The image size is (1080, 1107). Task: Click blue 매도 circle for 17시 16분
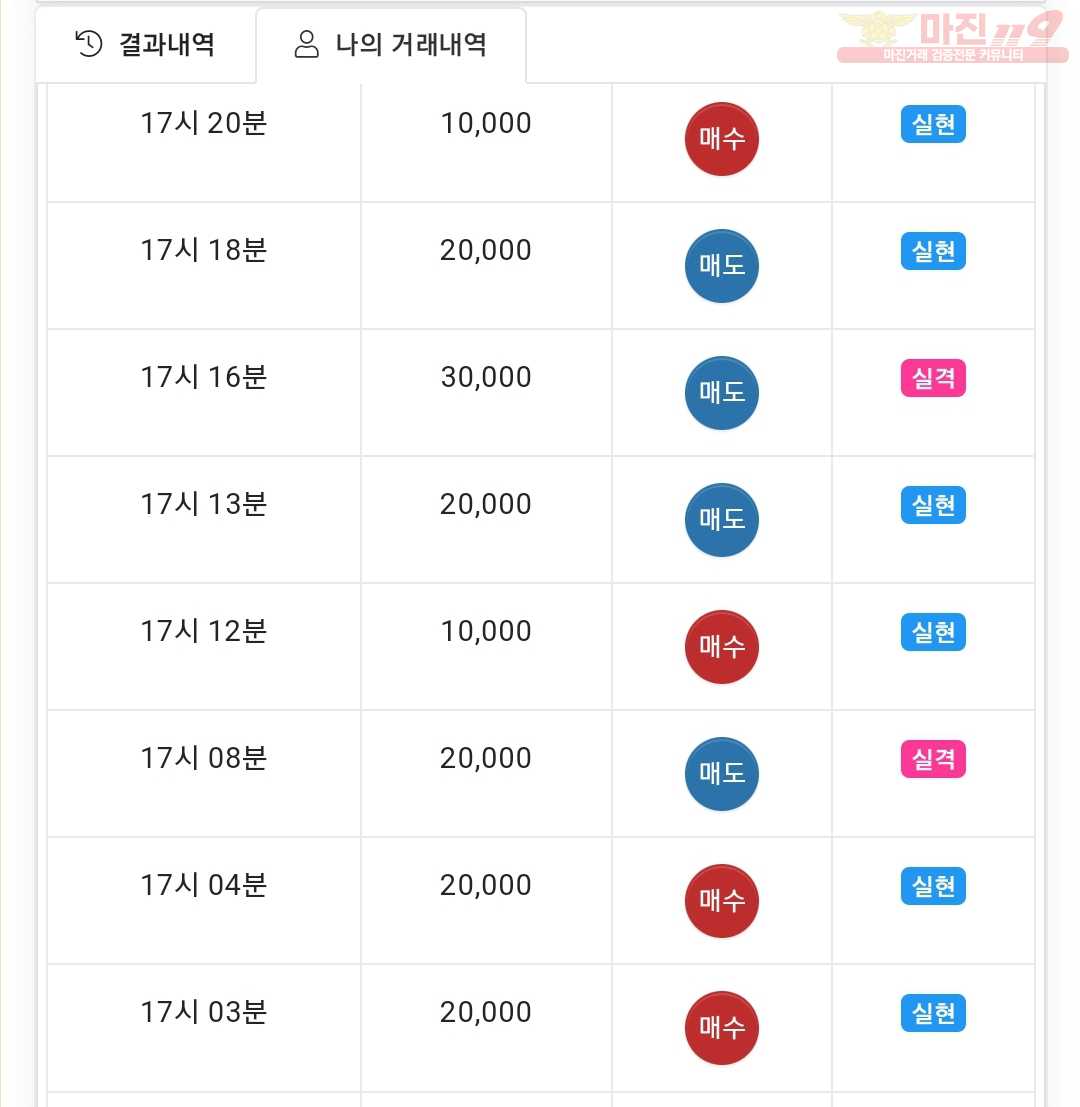click(x=721, y=393)
